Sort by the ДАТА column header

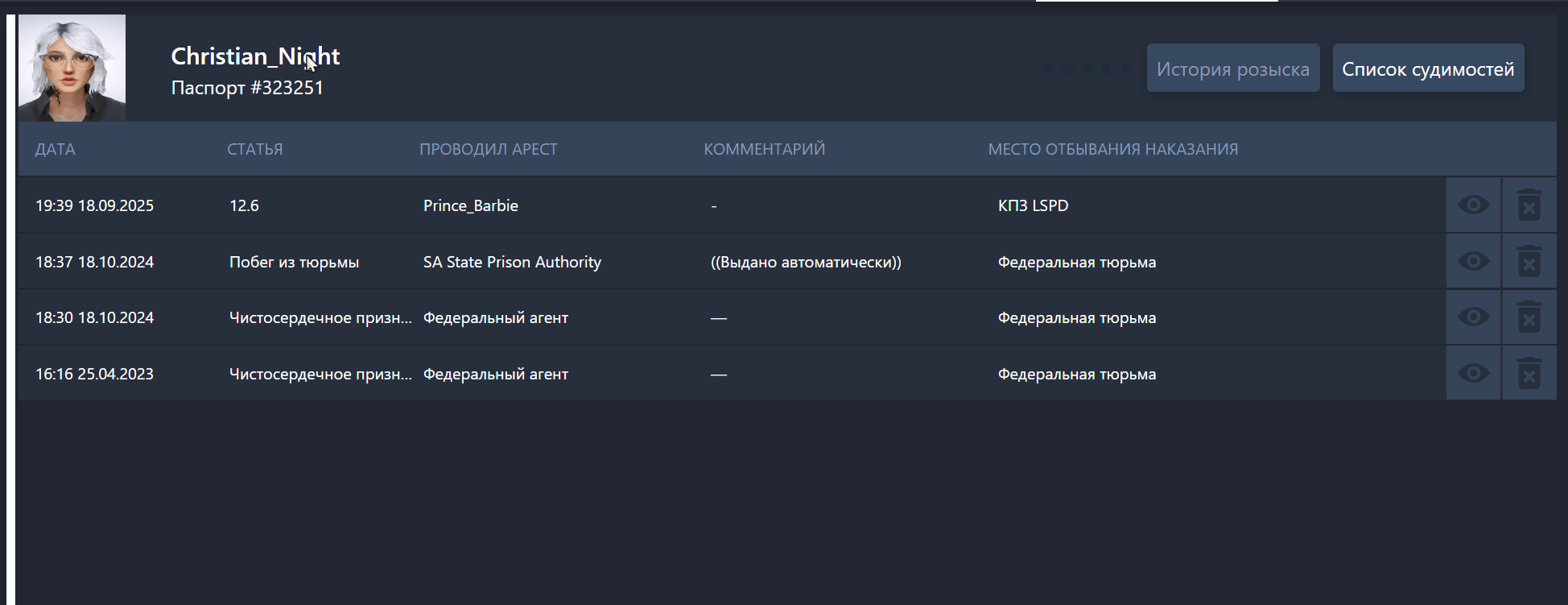[x=55, y=149]
